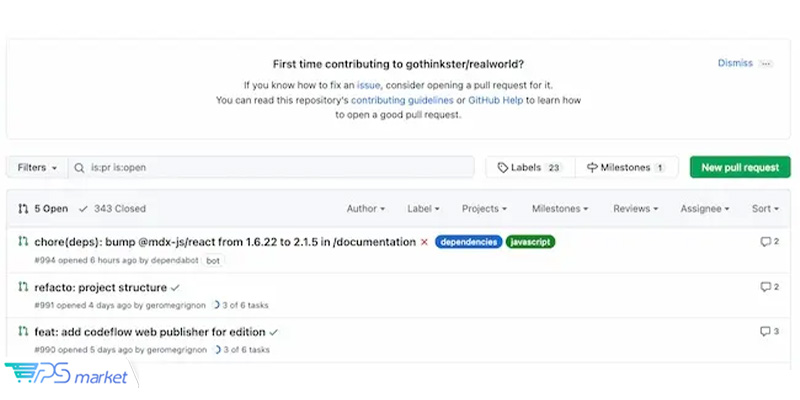The height and width of the screenshot is (400, 800).
Task: Follow the 'issue' link in banner
Action: (368, 85)
